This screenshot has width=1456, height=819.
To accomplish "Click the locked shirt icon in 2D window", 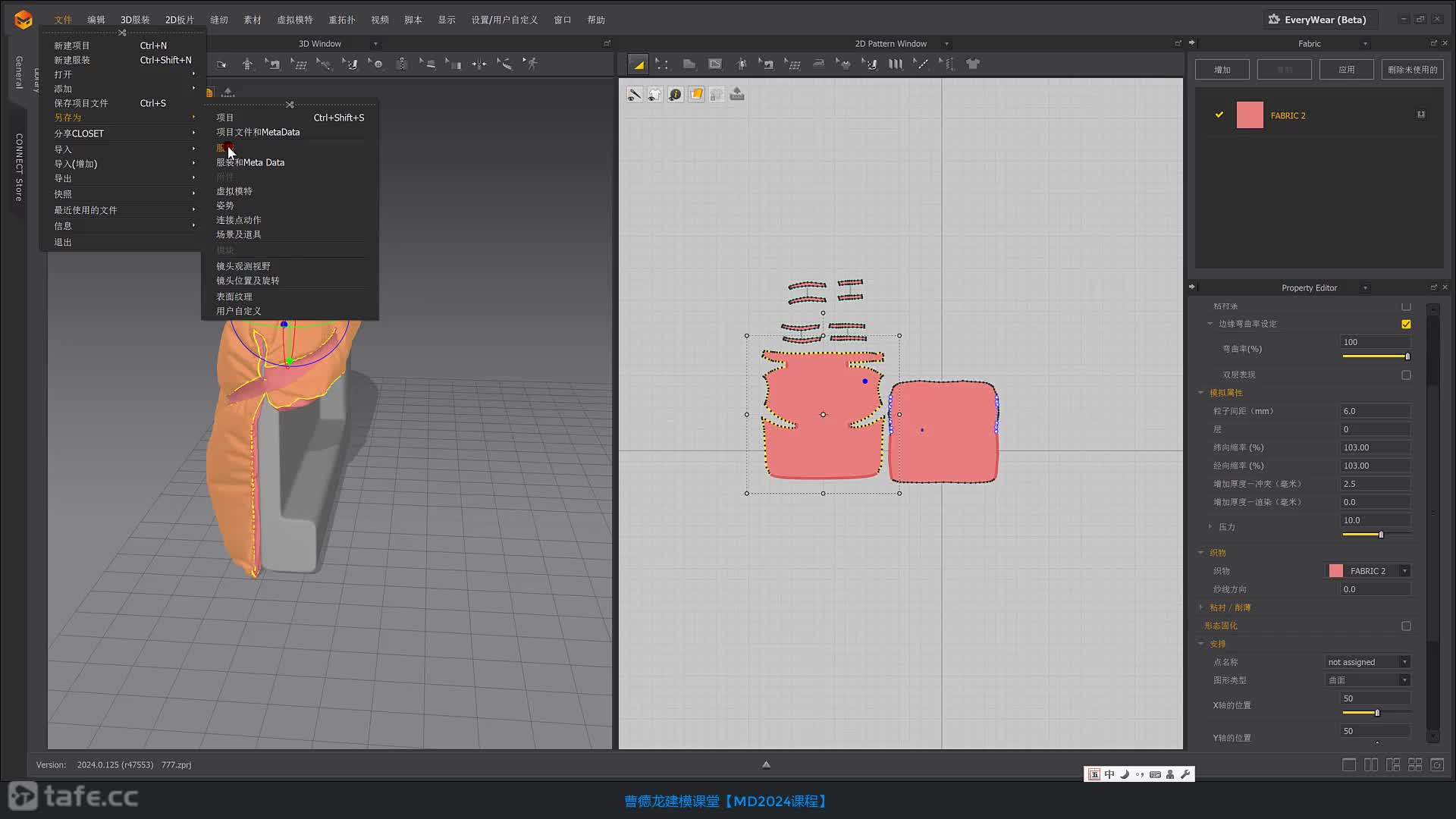I will 717,95.
